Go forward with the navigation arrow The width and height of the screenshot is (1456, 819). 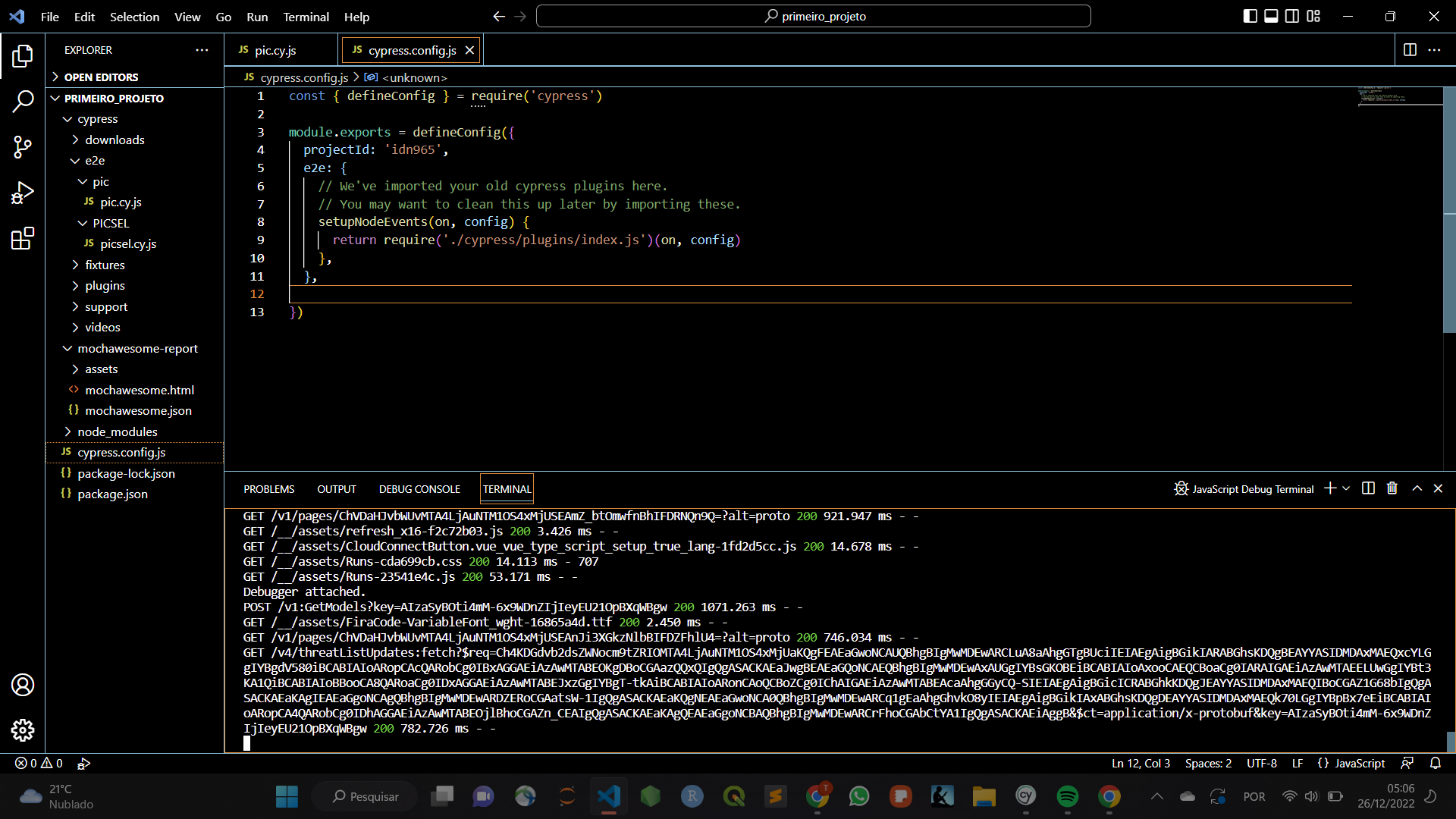click(520, 16)
